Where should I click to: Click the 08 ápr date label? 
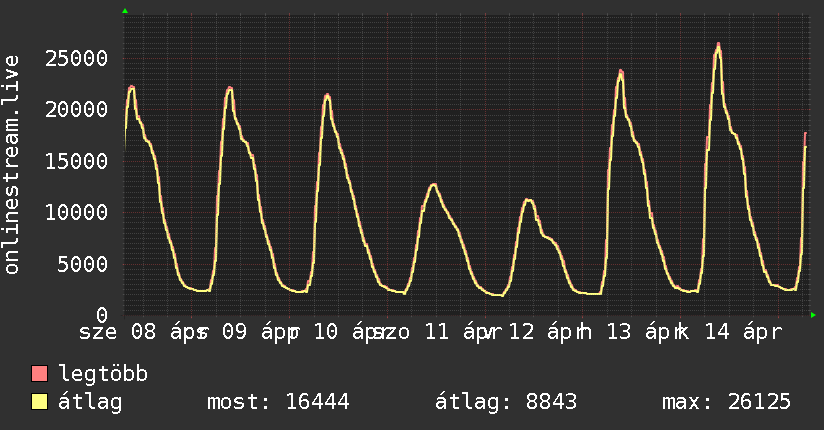[169, 332]
